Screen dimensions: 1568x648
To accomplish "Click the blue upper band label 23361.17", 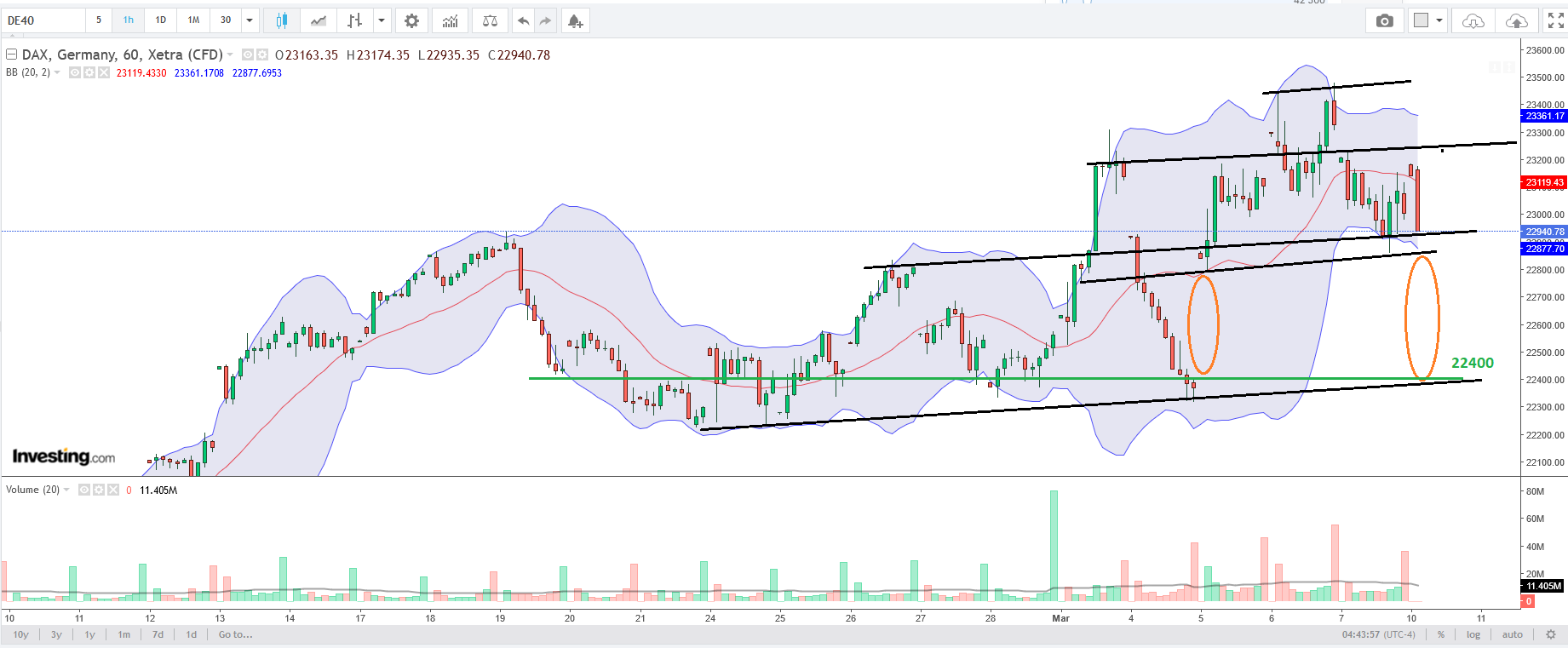I will point(1544,116).
